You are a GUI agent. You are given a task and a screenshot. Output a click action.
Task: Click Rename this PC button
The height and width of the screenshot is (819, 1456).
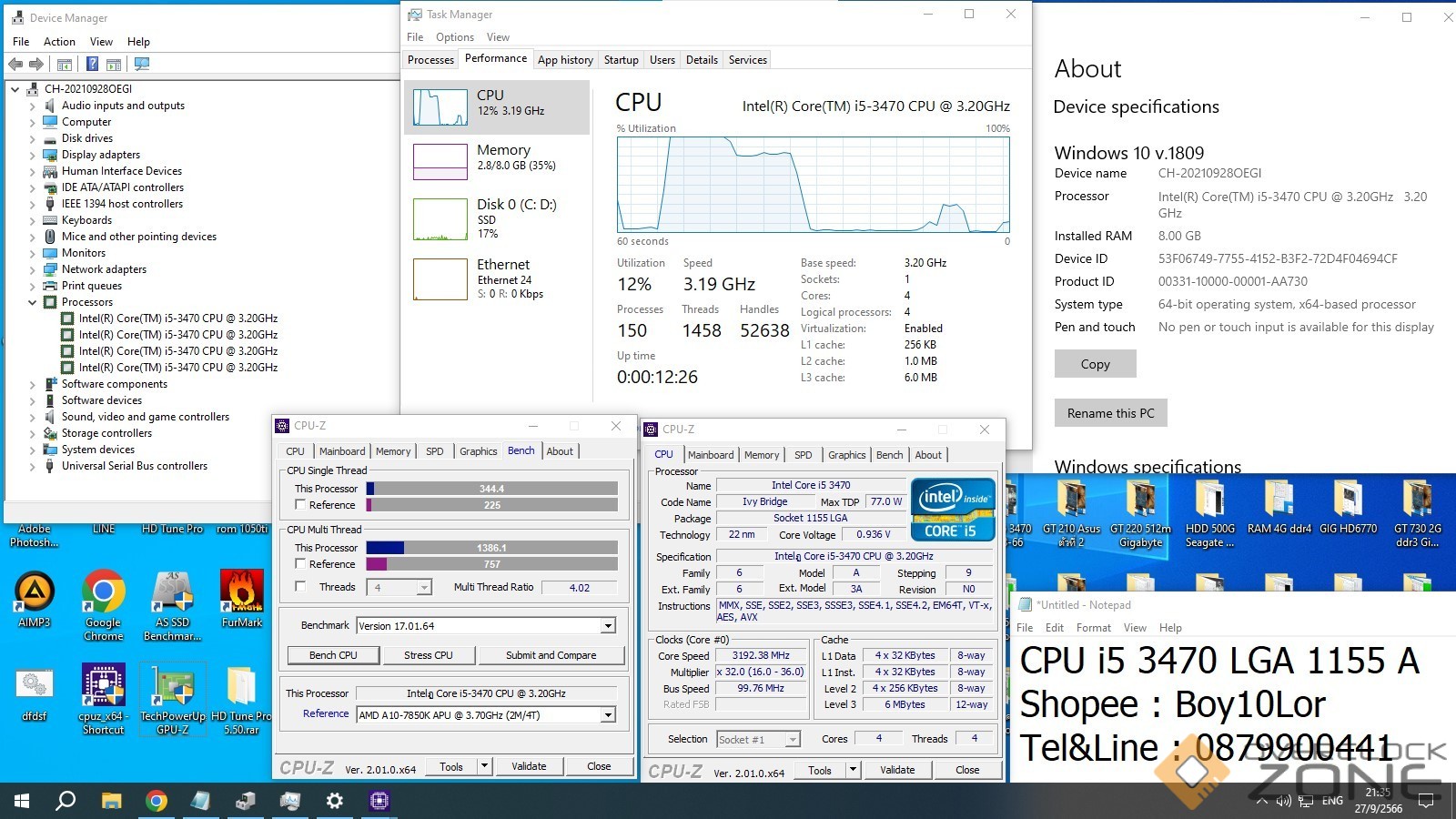pos(1111,413)
